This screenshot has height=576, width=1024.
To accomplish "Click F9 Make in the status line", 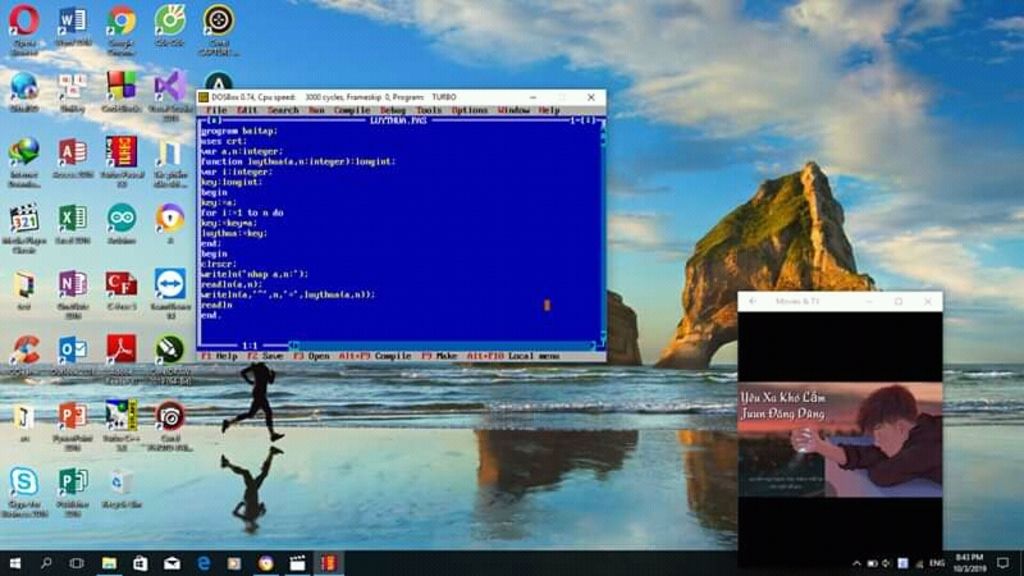I will pyautogui.click(x=439, y=357).
